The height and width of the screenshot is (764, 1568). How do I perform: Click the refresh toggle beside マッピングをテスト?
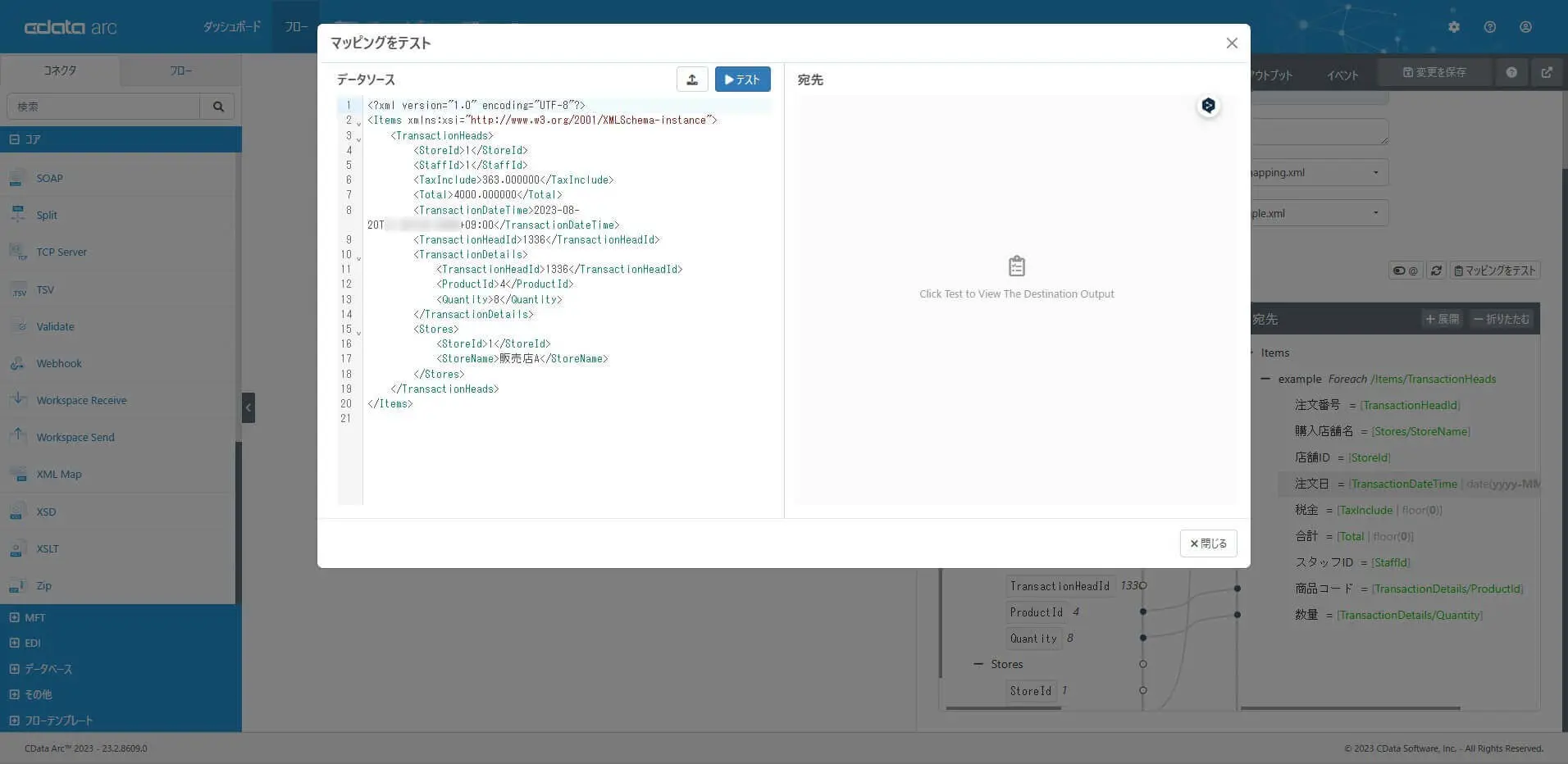[x=1436, y=270]
